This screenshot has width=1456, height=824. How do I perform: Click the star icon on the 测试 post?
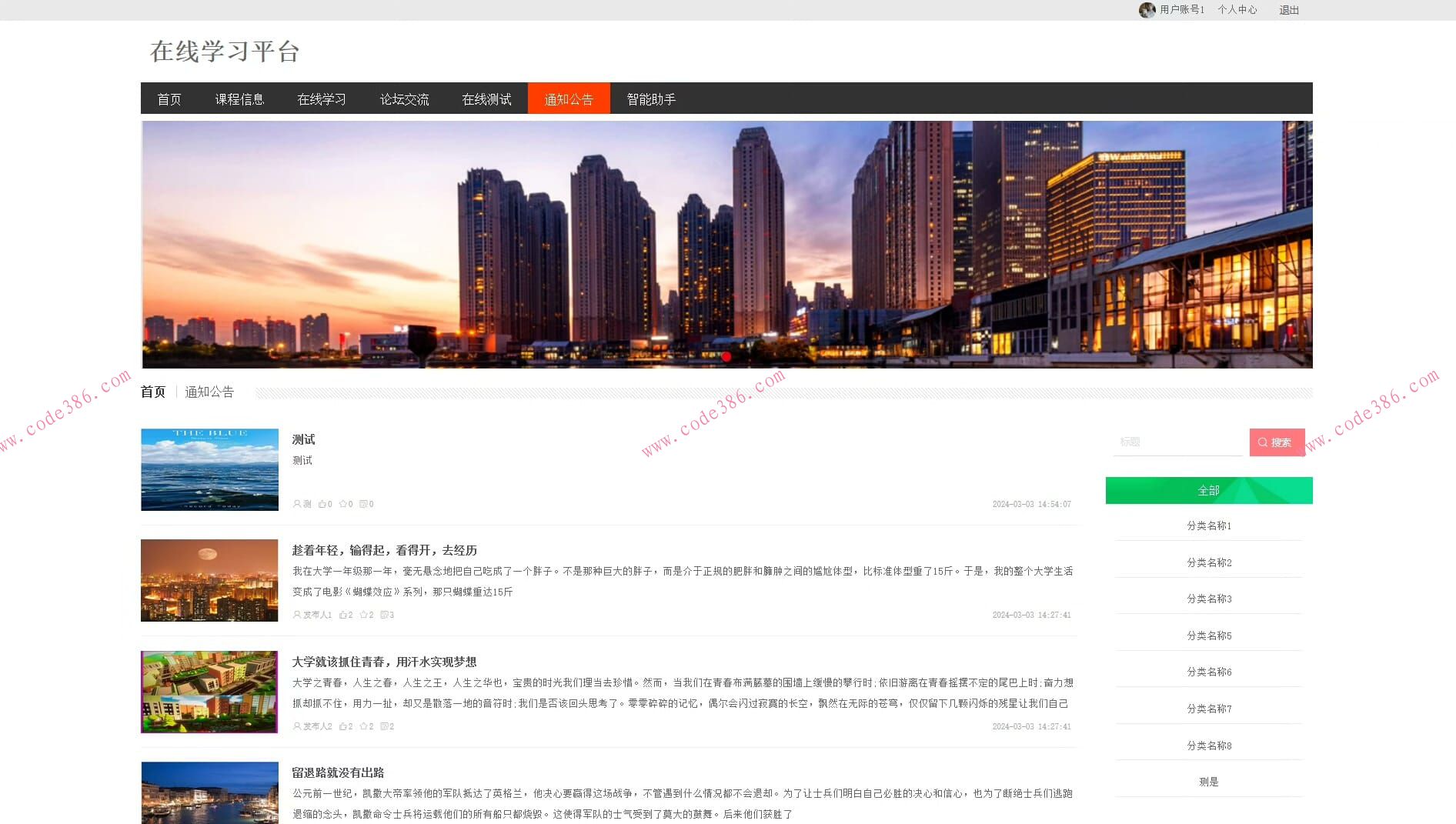(x=343, y=504)
